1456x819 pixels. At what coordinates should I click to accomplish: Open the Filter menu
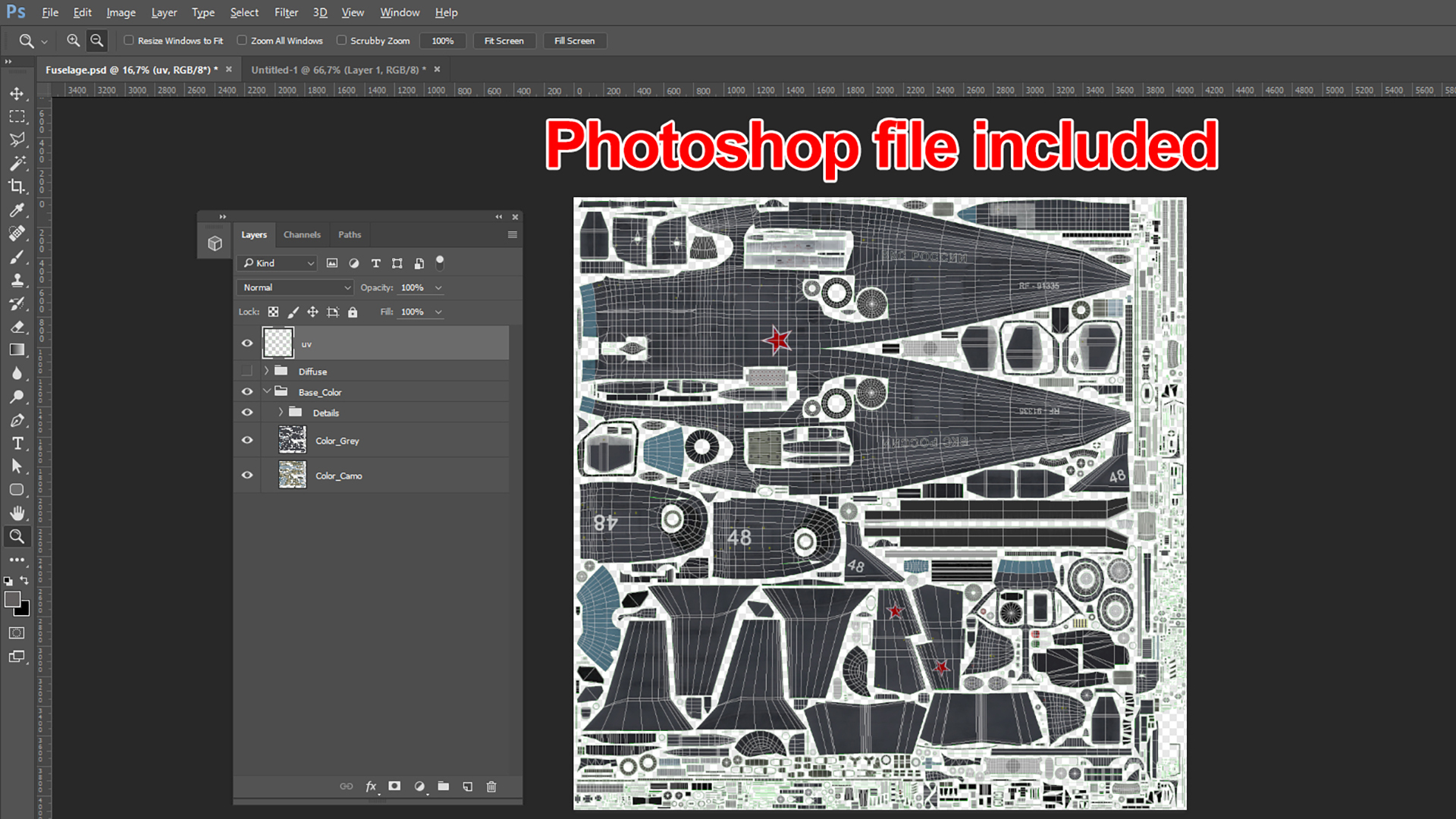286,12
